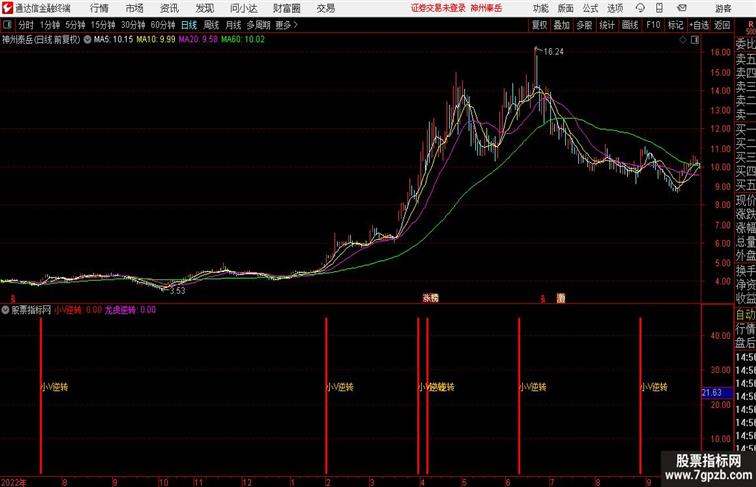Open the 选项 menu
Image resolution: width=756 pixels, height=487 pixels.
coord(615,8)
